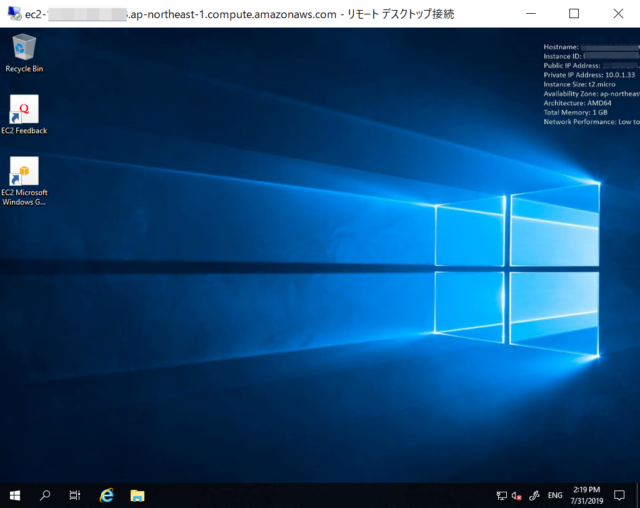640x508 pixels.
Task: Click the Show Desktop sliver on the taskbar
Action: (x=638, y=495)
